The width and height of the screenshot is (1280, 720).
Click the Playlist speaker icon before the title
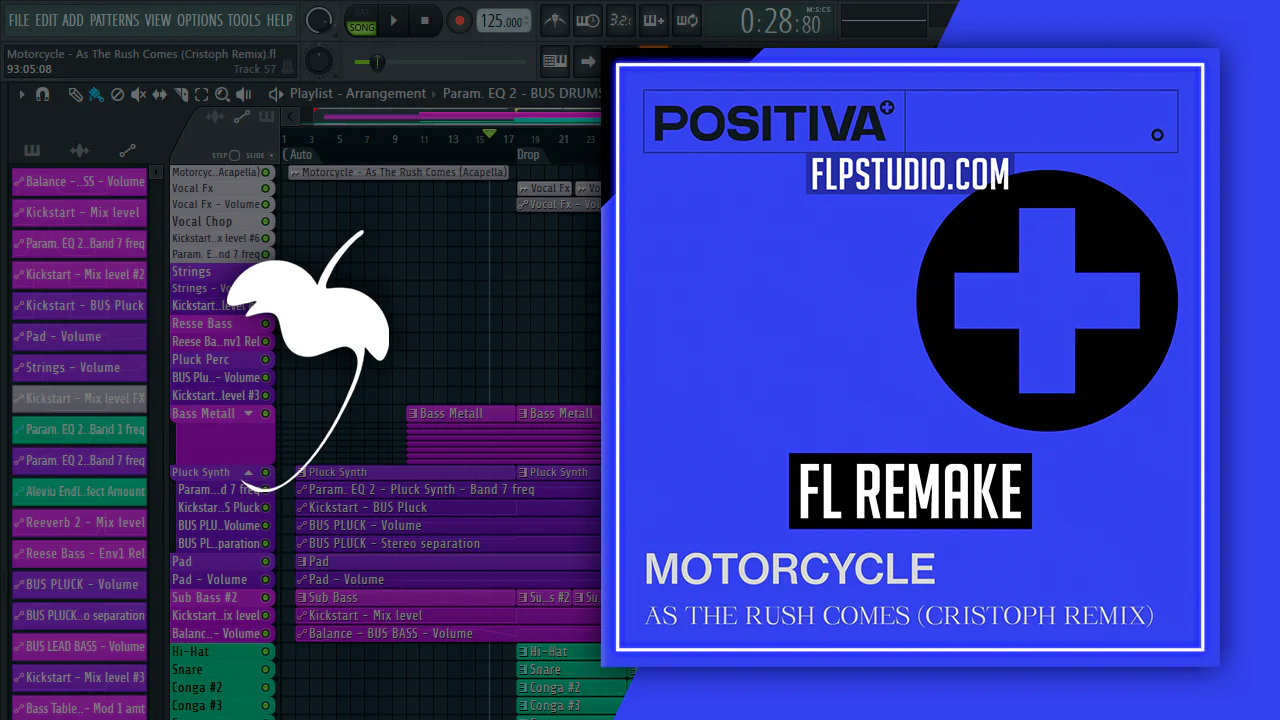coord(276,94)
